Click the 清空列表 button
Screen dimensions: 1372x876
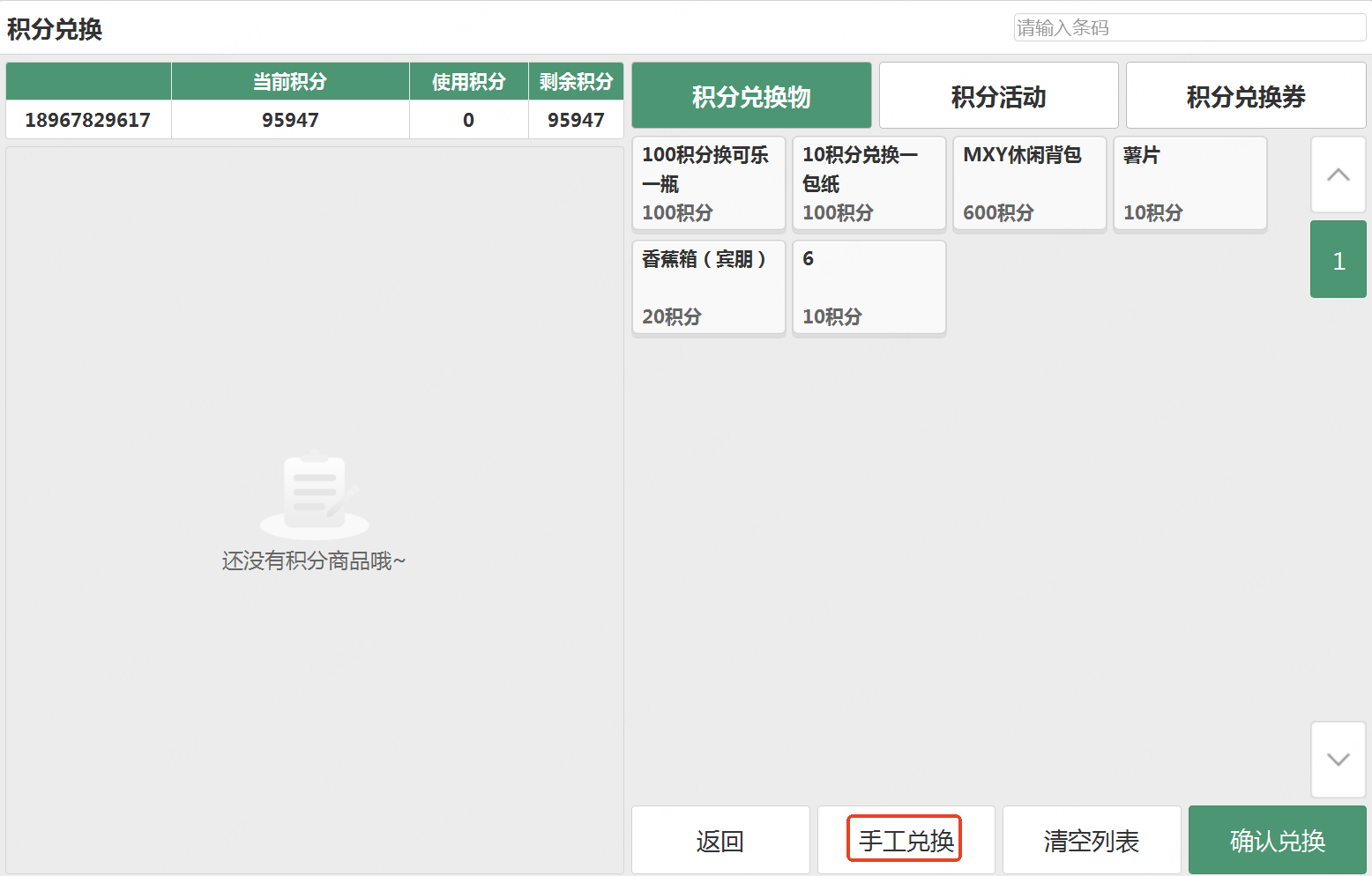tap(1092, 841)
